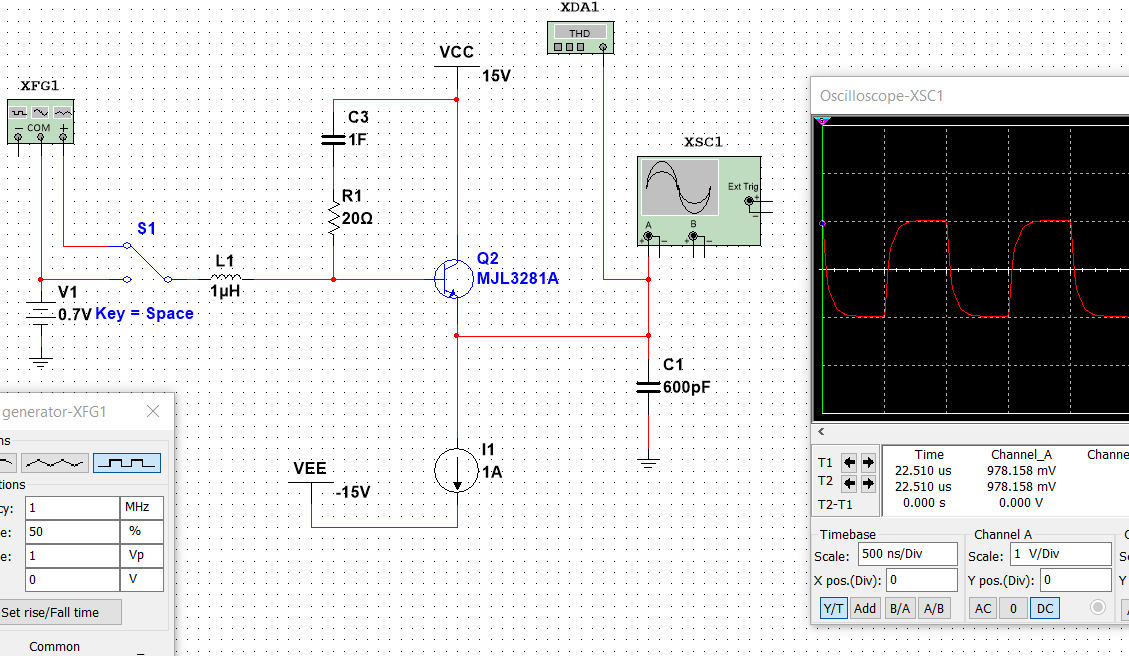Select ground symbol below battery V1

point(40,362)
